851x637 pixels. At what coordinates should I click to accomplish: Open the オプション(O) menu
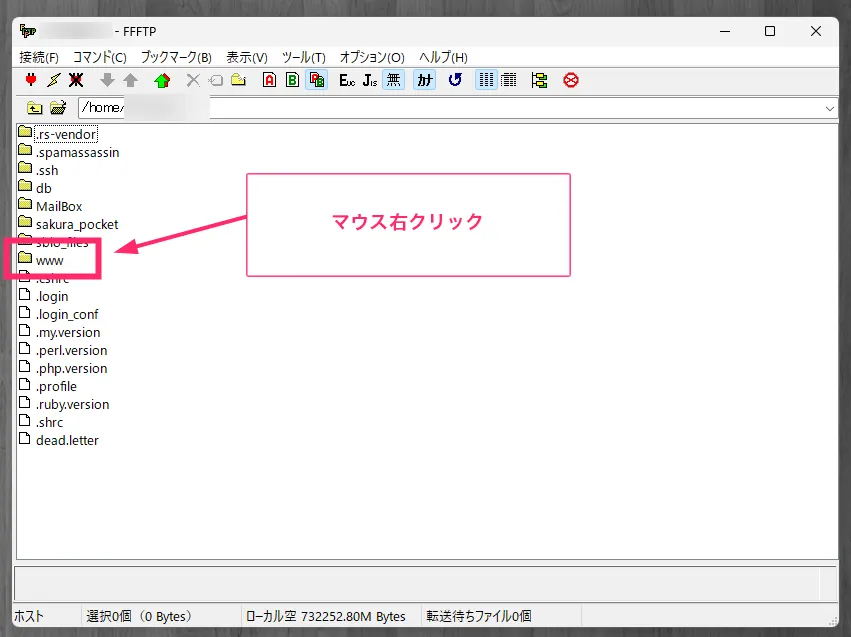pos(372,57)
